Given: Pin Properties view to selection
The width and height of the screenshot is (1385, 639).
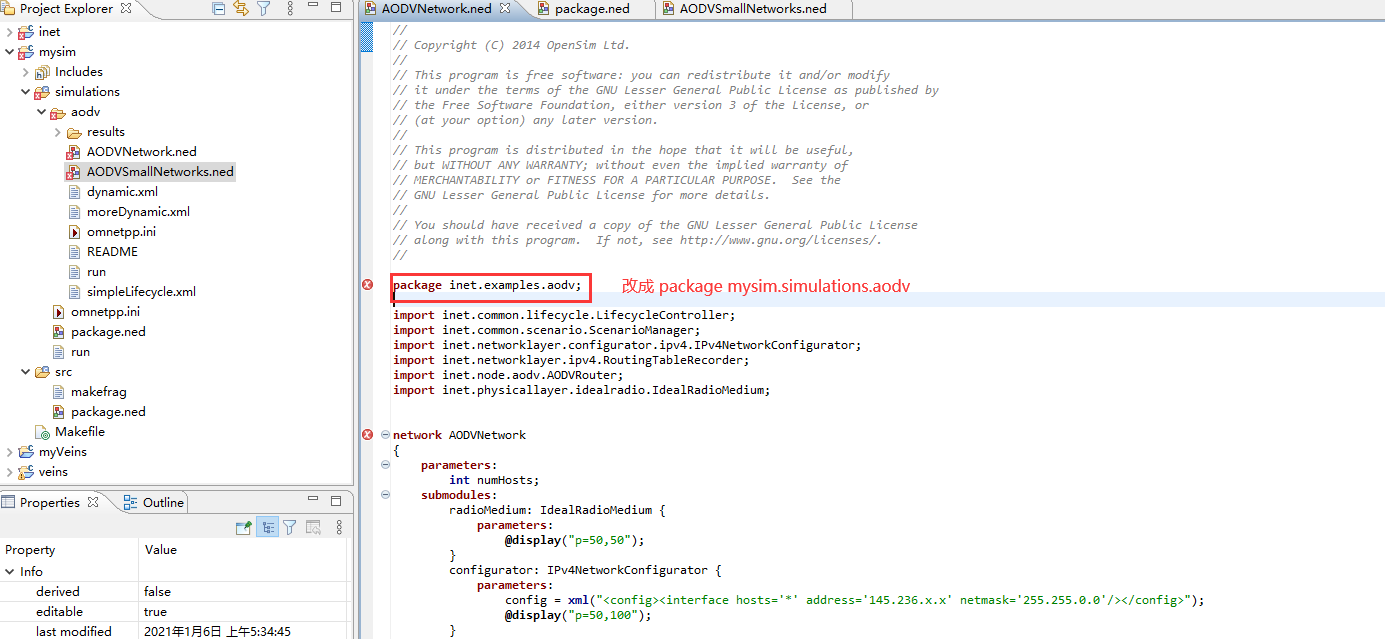Looking at the screenshot, I should tap(243, 527).
